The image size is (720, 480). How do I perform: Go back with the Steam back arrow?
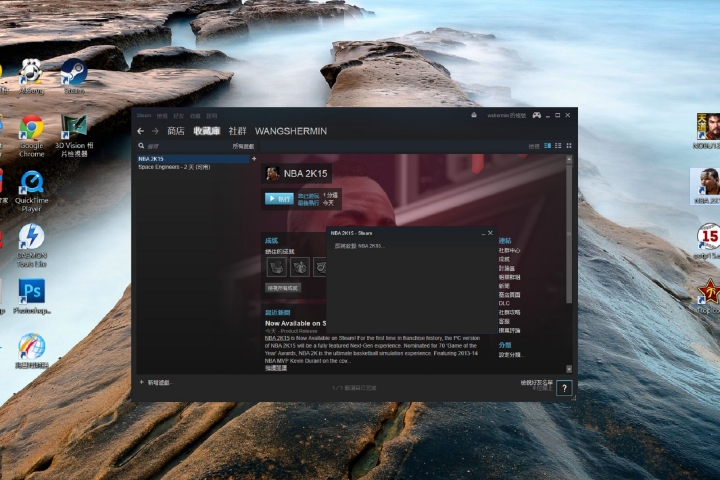tap(141, 131)
